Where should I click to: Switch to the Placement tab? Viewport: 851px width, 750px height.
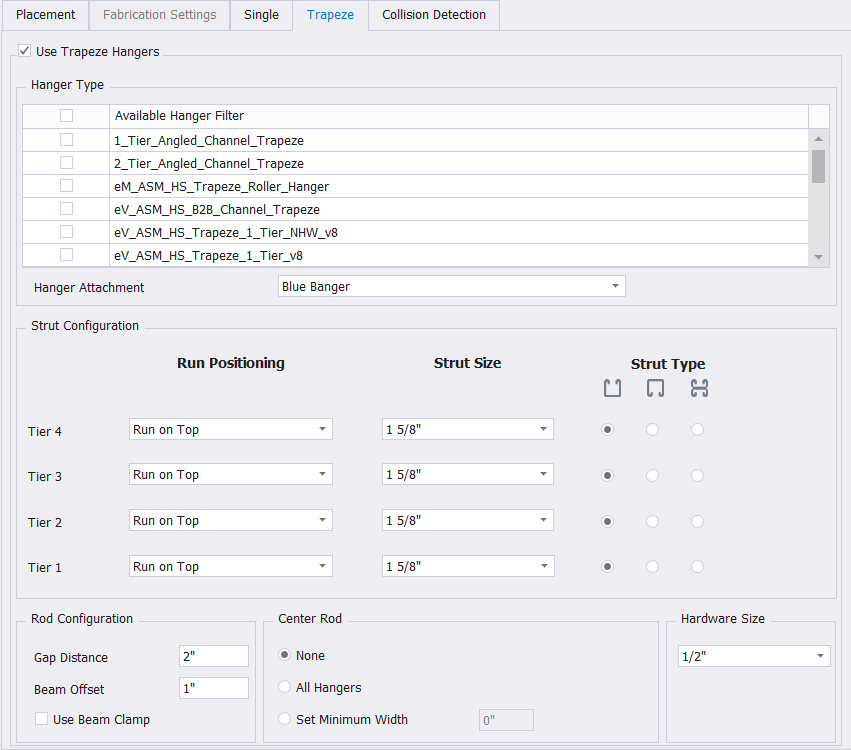pyautogui.click(x=46, y=15)
